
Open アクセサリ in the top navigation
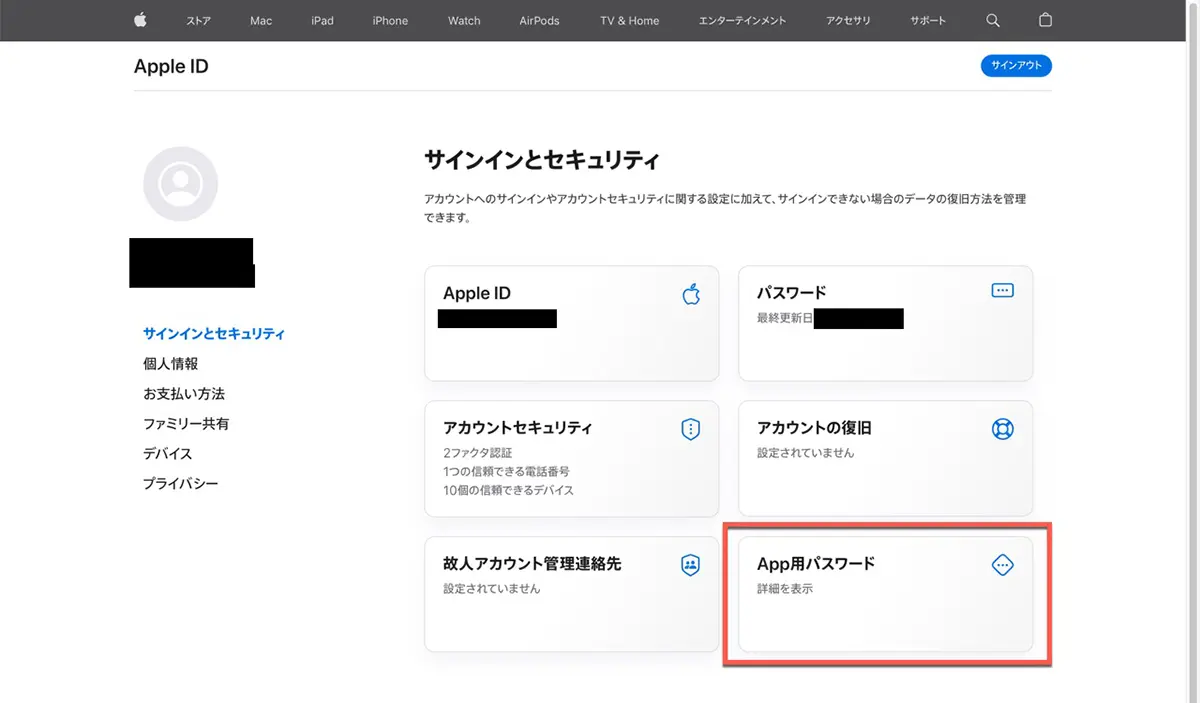848,21
